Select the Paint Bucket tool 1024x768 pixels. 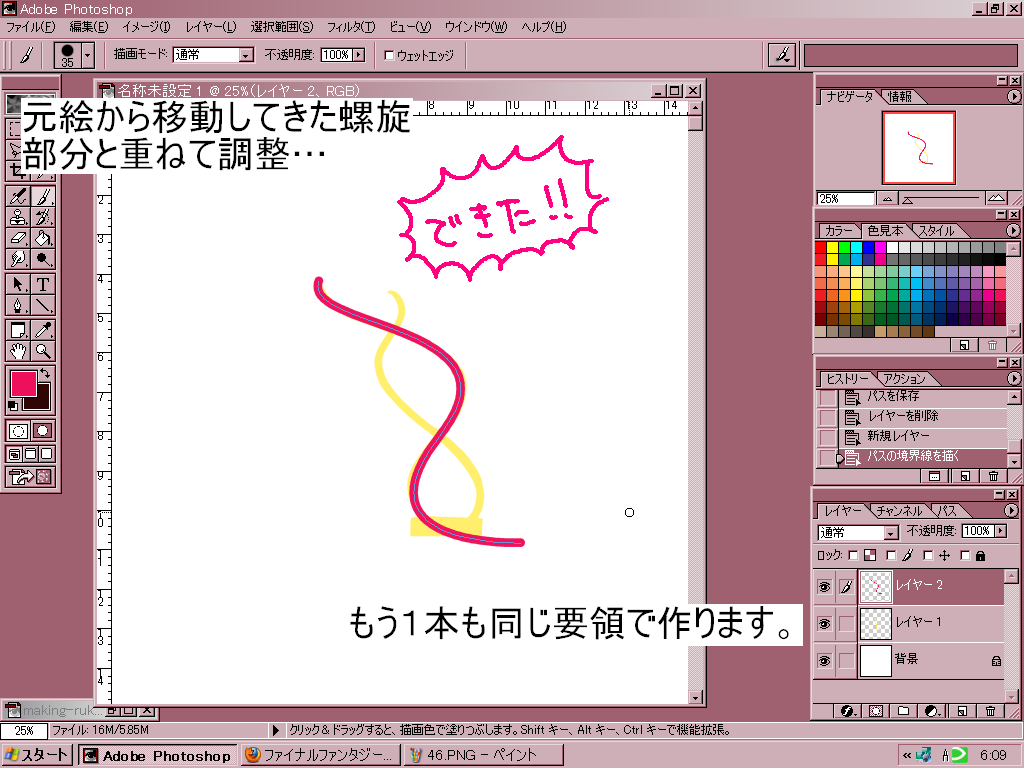43,238
